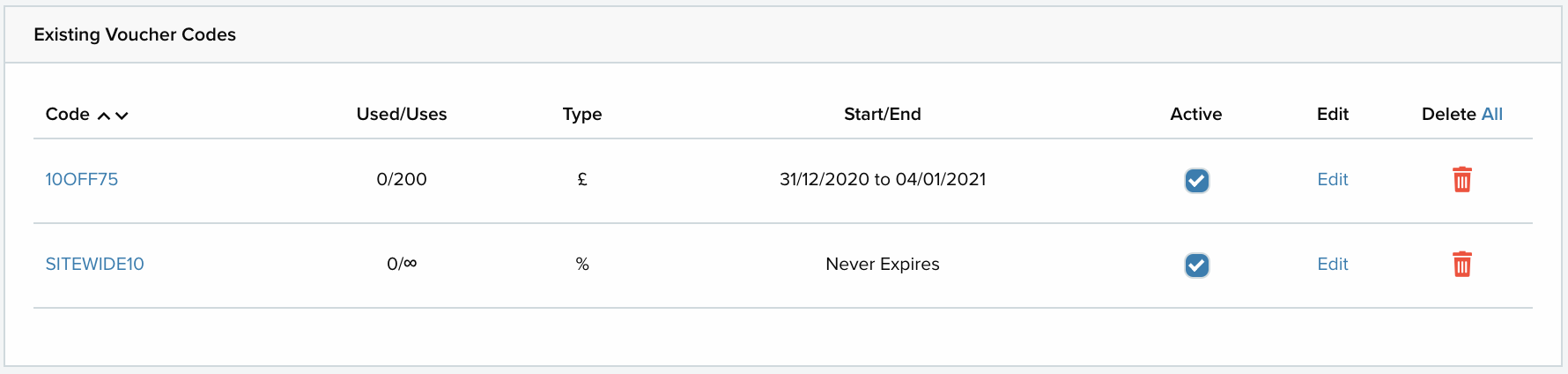
Task: Select the Never Expires cell
Action: click(882, 264)
